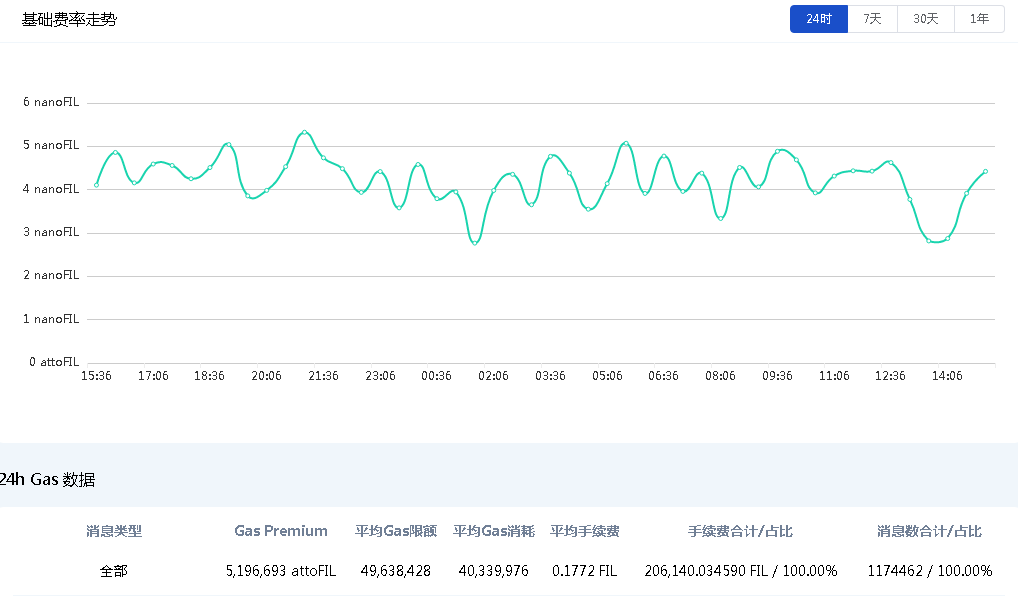Click the 15:36 x-axis label
Viewport: 1018px width, 604px height.
(96, 375)
